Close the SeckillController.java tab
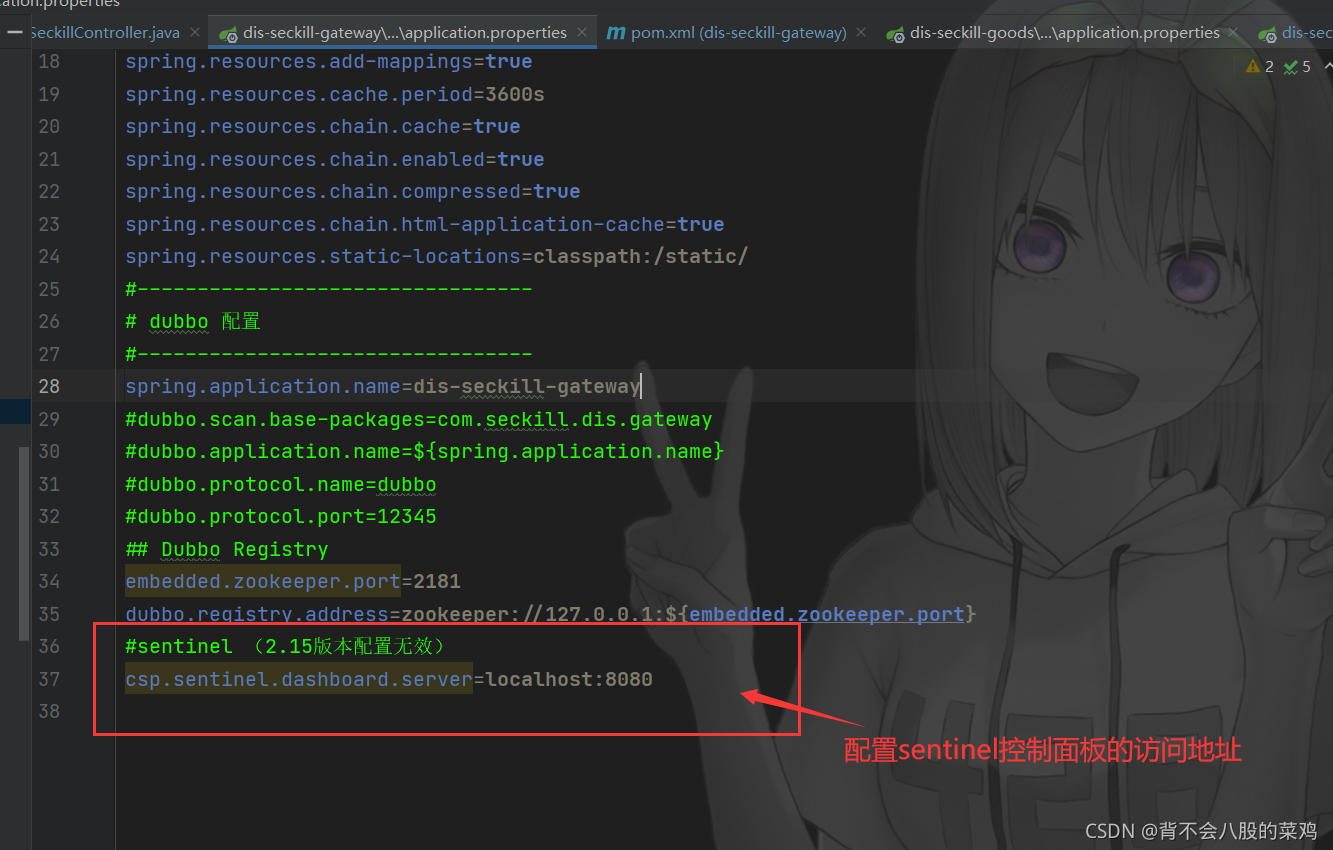 [x=194, y=33]
